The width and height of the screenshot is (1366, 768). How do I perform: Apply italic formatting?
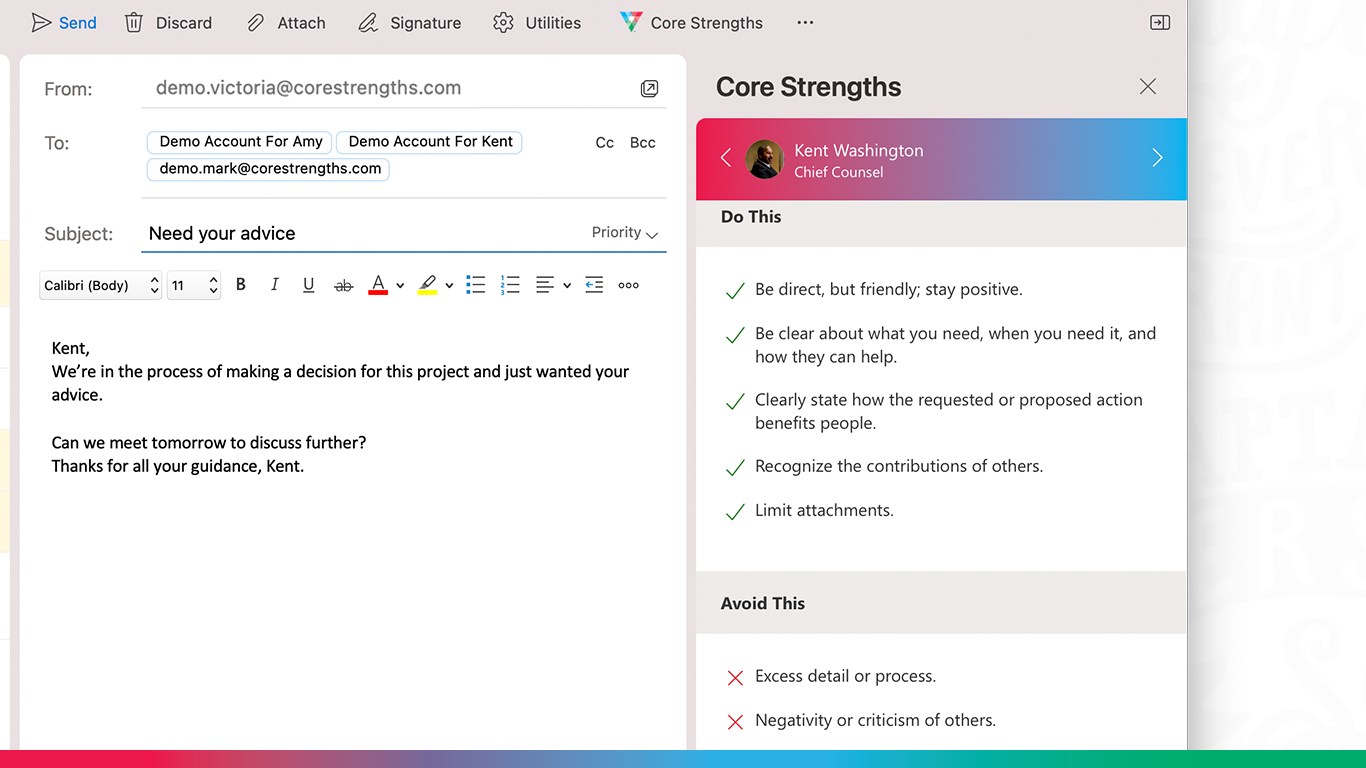tap(274, 285)
